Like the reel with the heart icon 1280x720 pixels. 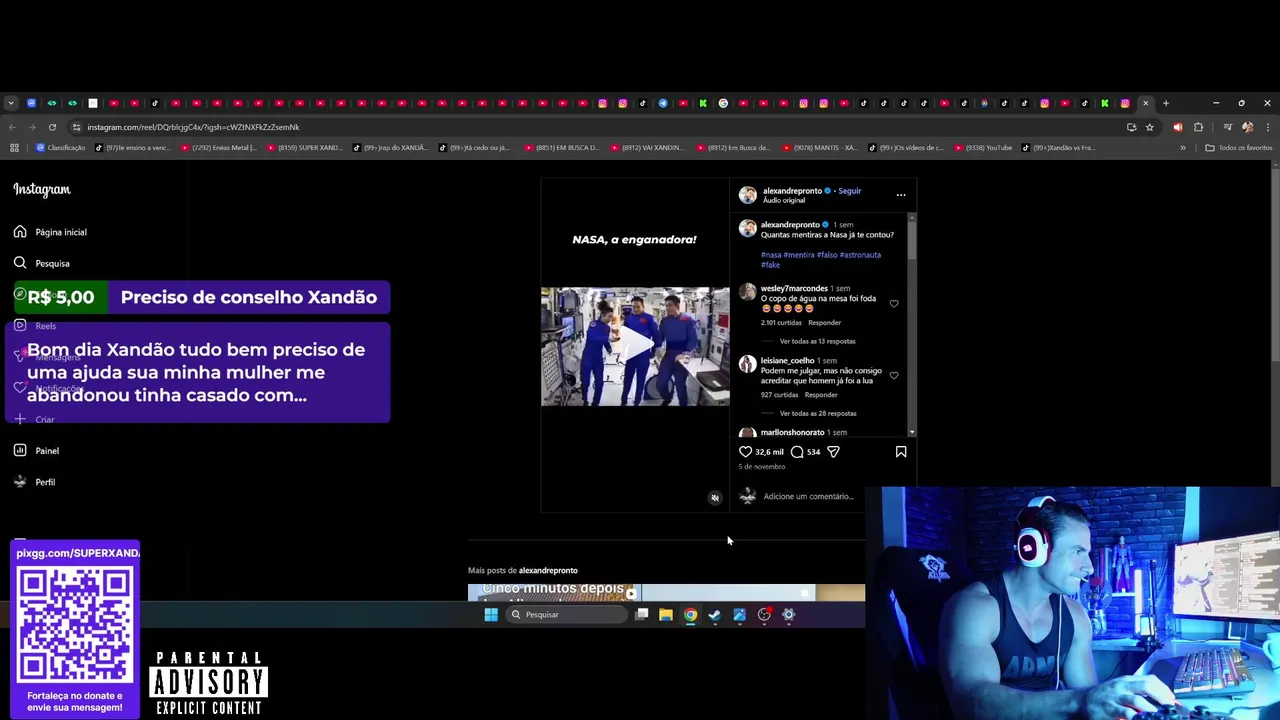pos(745,452)
